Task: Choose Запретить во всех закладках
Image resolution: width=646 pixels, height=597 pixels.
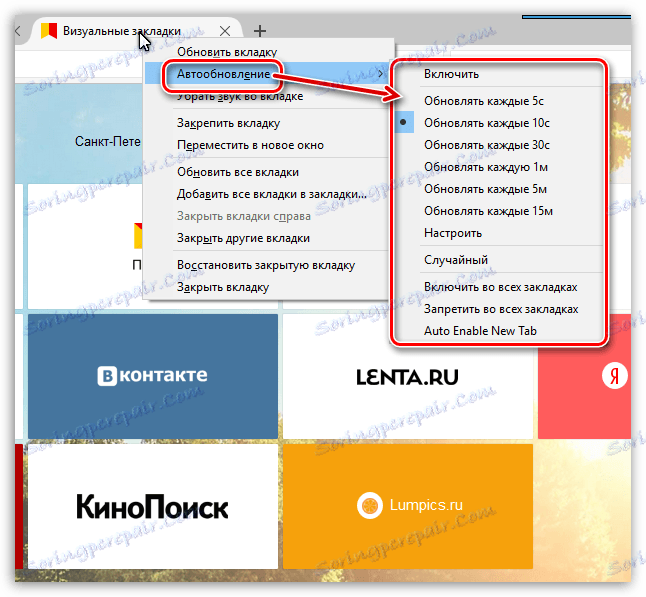Action: [499, 309]
